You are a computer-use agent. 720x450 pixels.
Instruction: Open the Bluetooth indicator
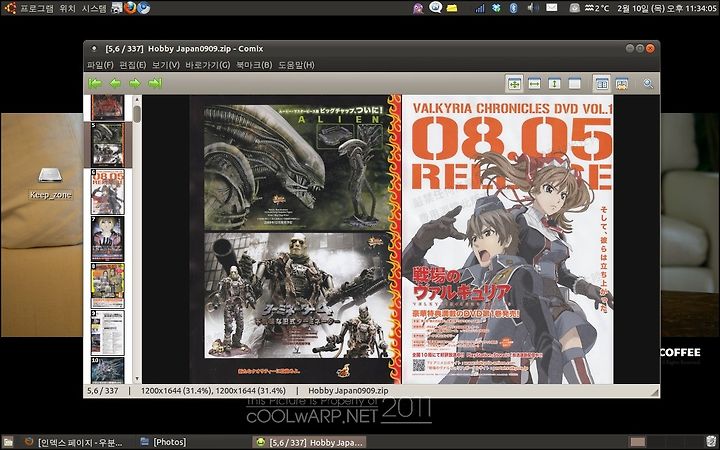point(513,8)
